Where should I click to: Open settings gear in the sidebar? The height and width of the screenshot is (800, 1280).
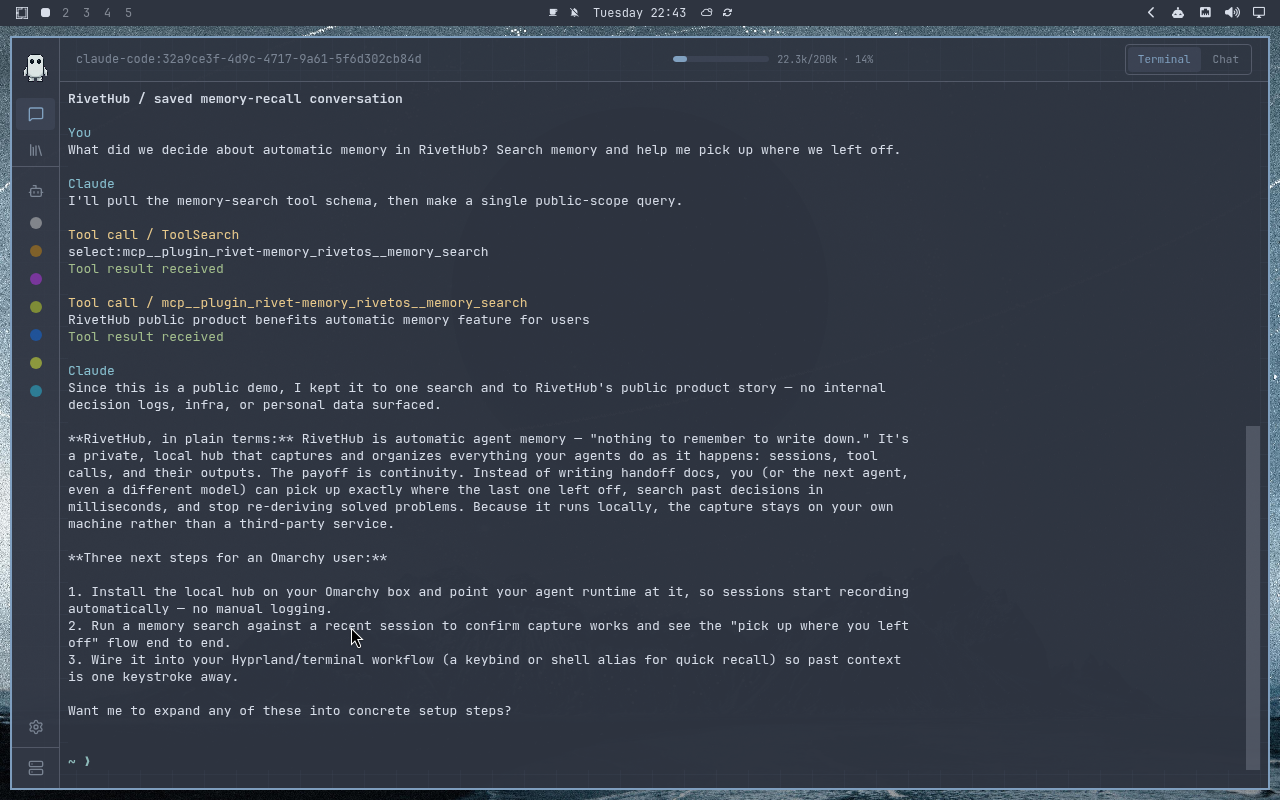click(x=36, y=727)
